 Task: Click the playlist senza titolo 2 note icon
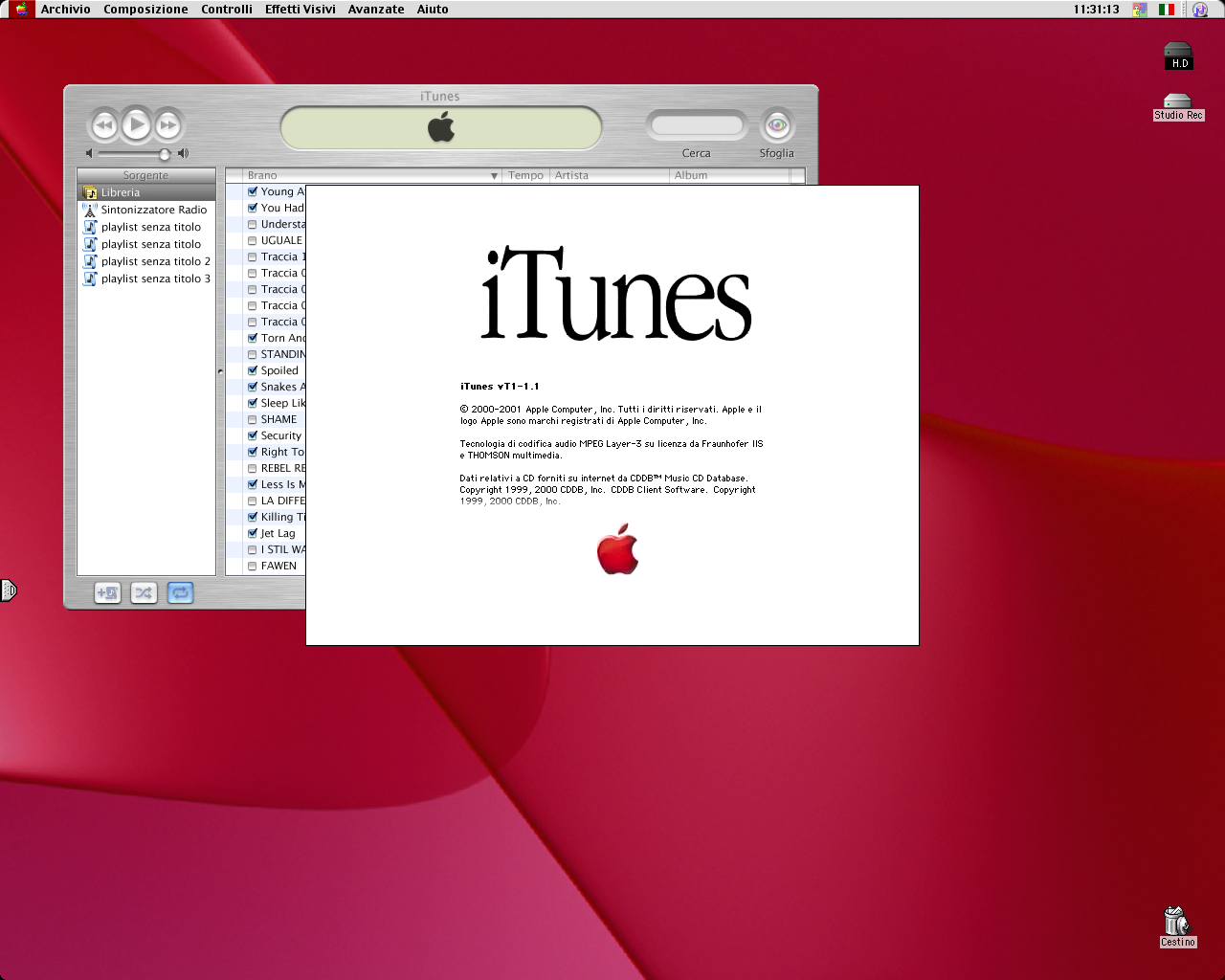pyautogui.click(x=90, y=261)
